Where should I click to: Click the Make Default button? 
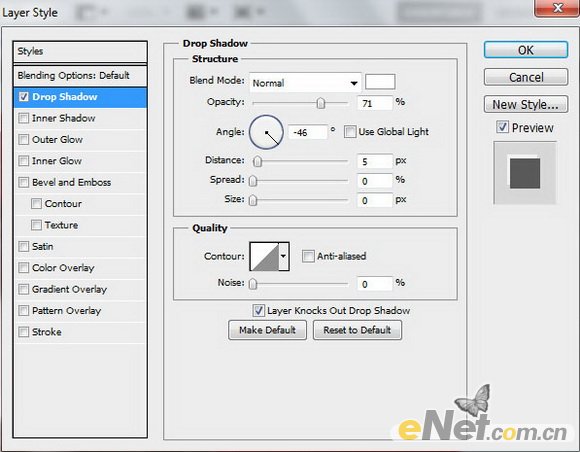267,330
